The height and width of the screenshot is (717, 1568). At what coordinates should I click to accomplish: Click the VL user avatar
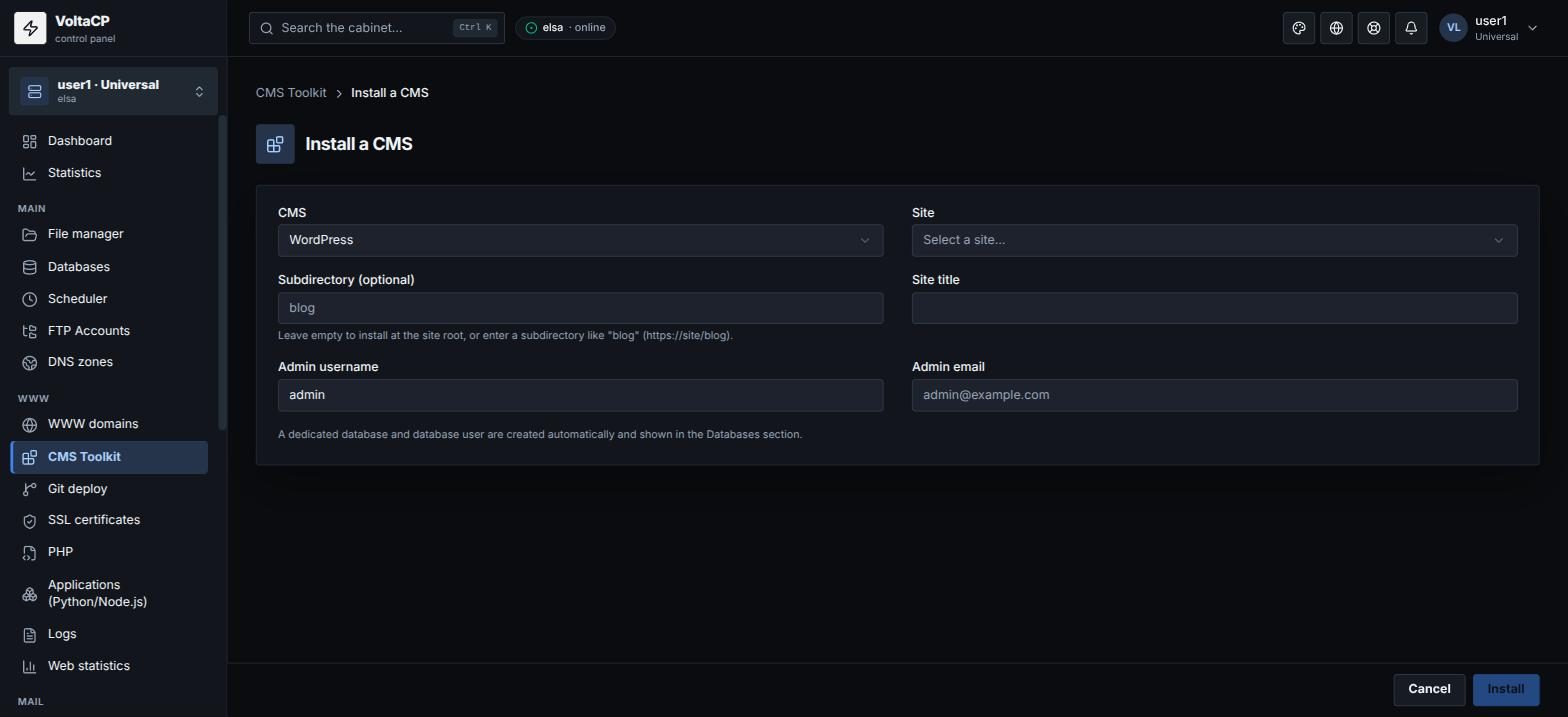click(x=1453, y=28)
